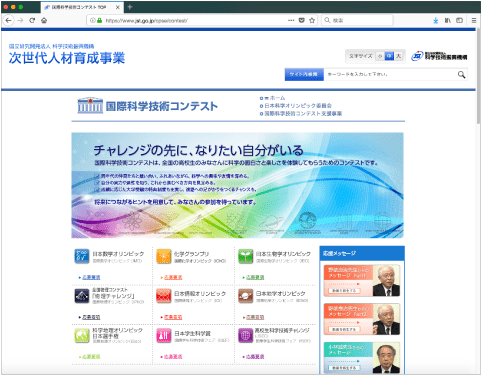482x375 pixels.
Task: Open the 日本情報オリンピック red icon
Action: [164, 296]
